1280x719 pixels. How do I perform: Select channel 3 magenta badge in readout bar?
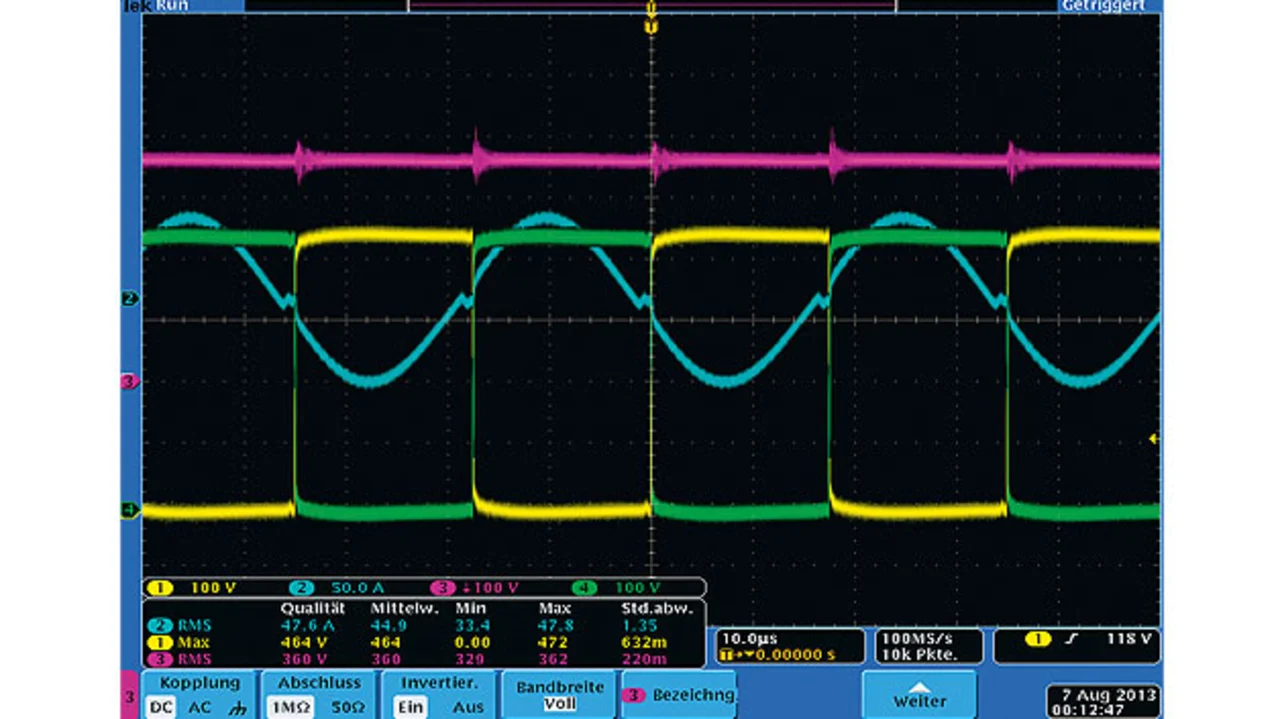click(441, 588)
